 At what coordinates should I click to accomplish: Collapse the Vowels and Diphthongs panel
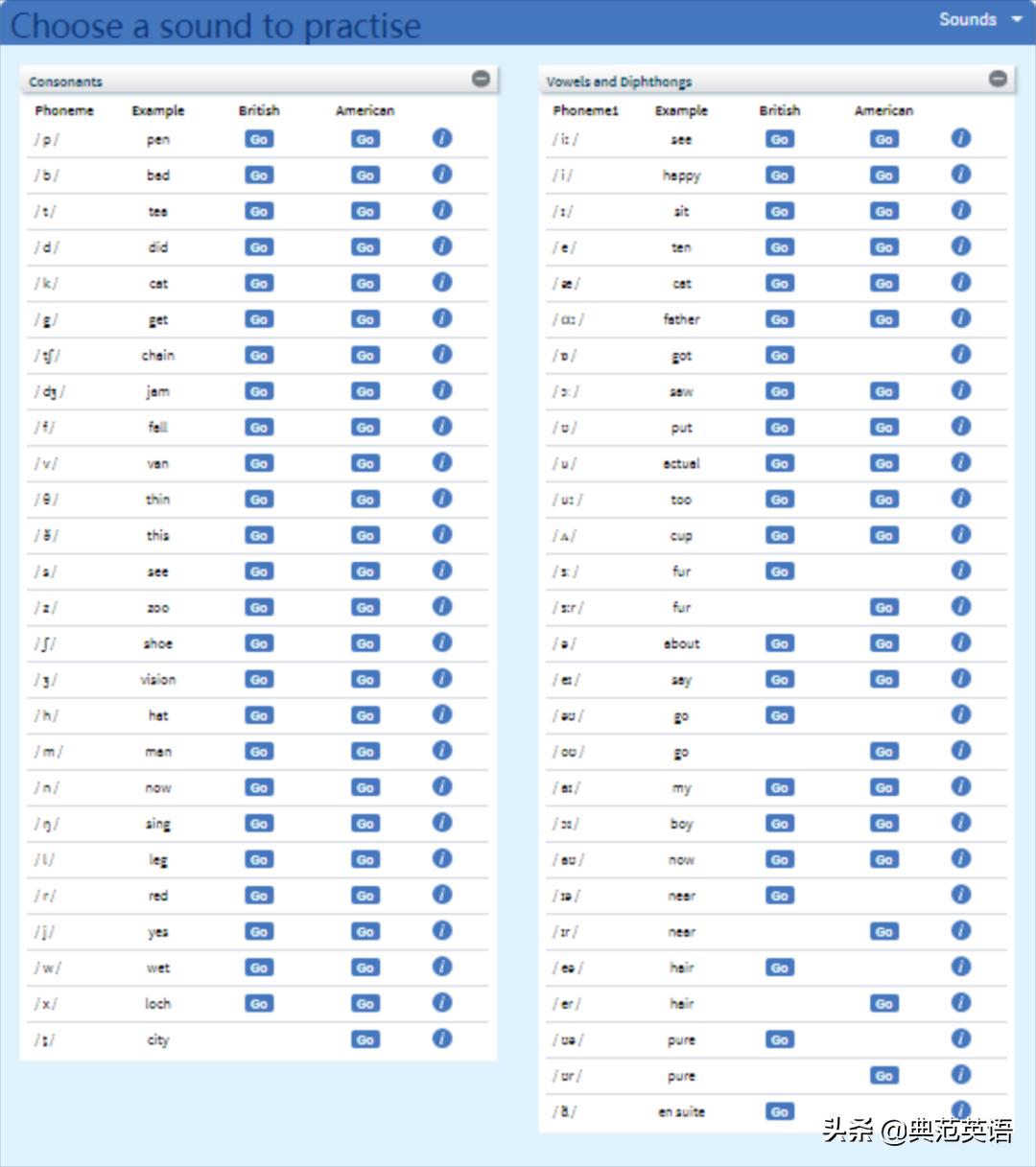999,79
